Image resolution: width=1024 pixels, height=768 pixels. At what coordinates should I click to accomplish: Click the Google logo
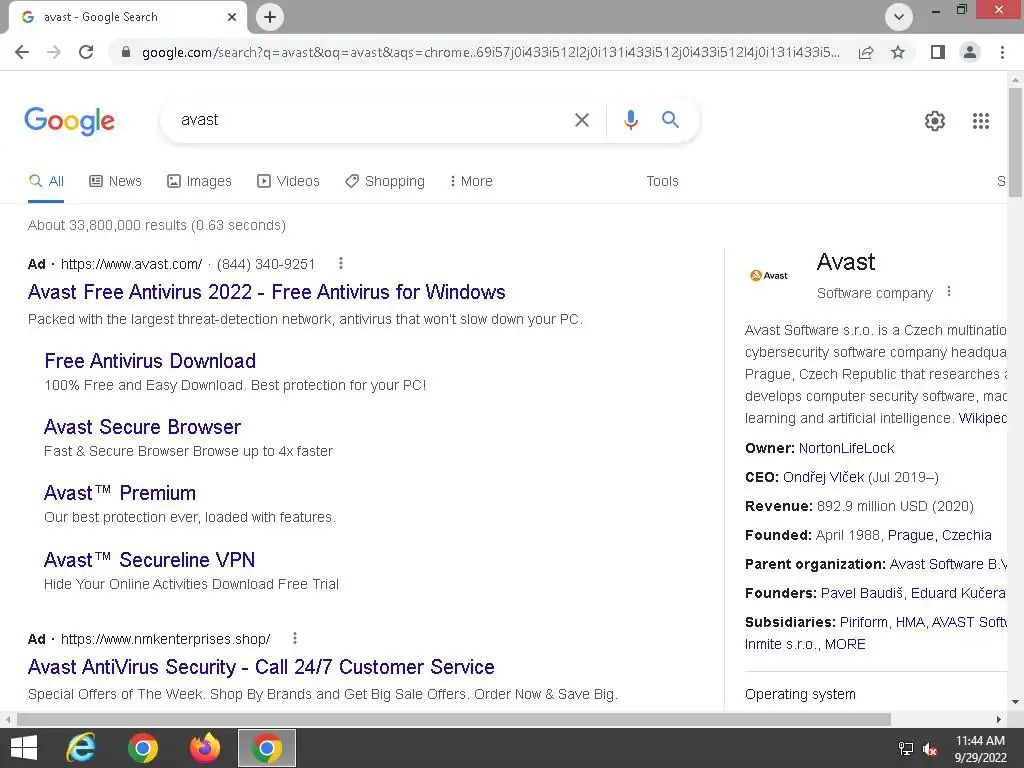coord(69,121)
